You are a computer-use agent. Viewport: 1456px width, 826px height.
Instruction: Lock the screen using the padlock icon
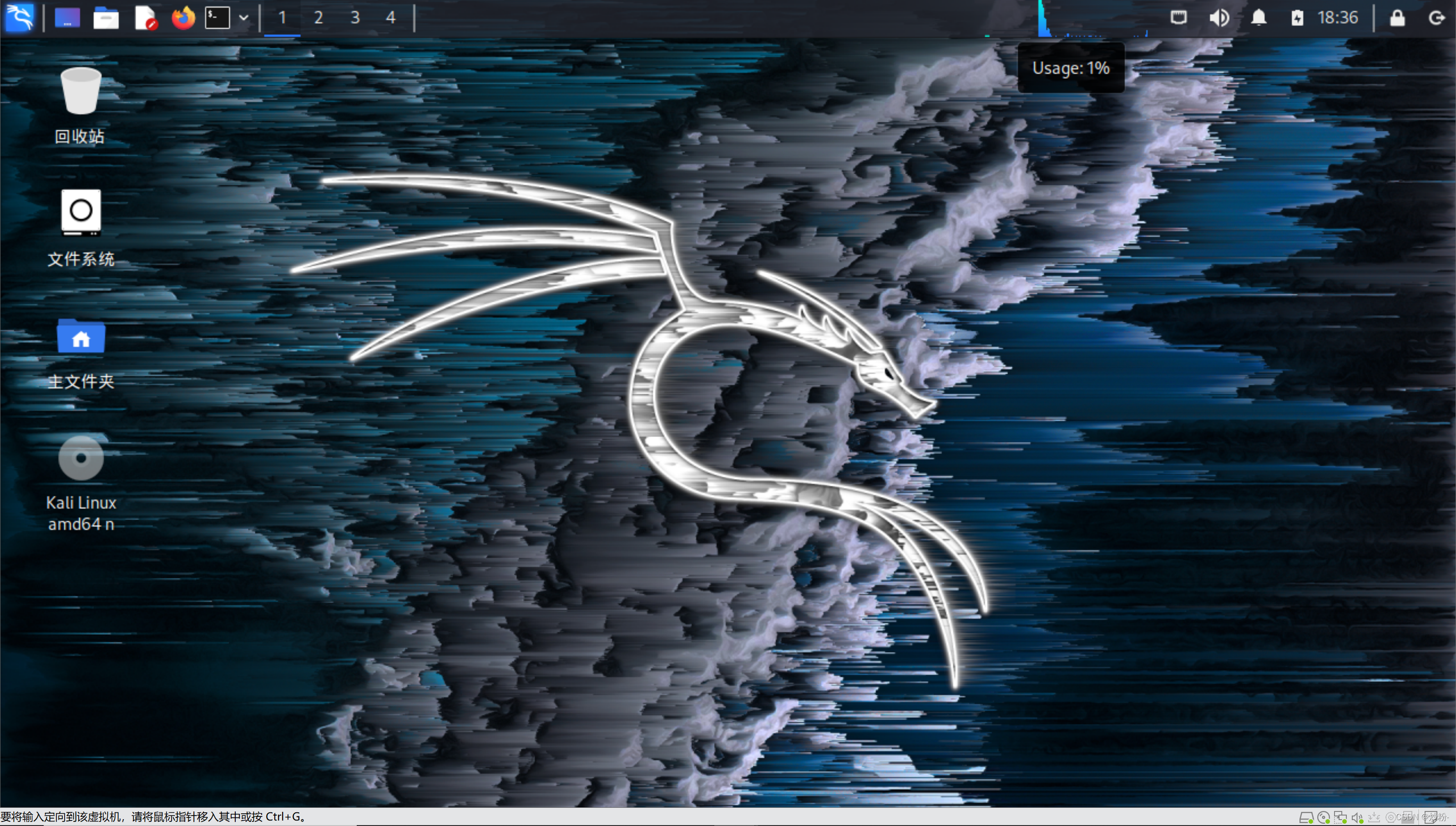pyautogui.click(x=1398, y=17)
